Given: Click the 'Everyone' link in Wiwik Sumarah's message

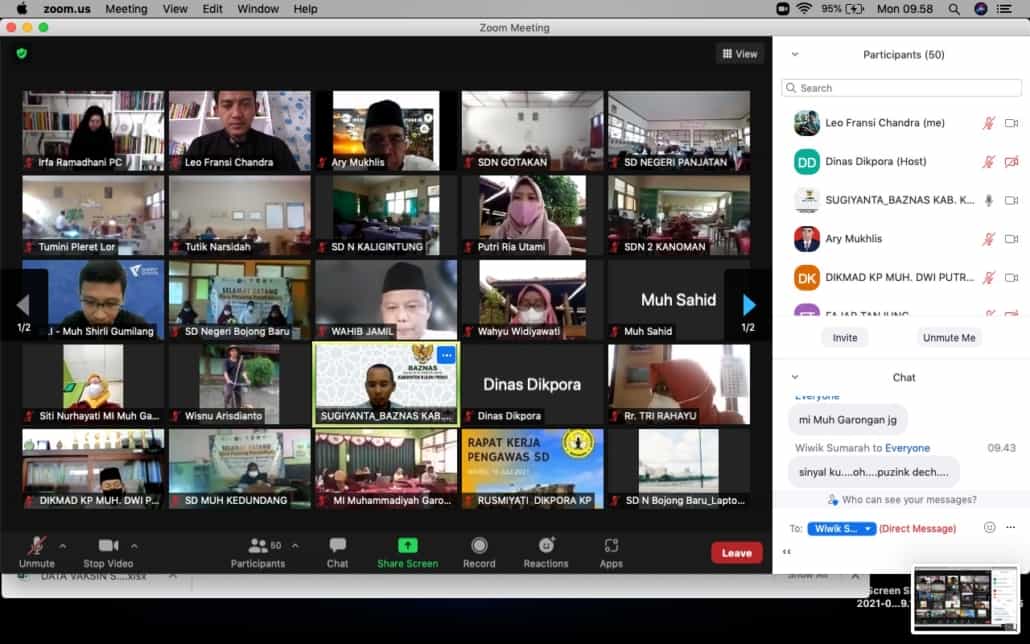Looking at the screenshot, I should tap(907, 448).
